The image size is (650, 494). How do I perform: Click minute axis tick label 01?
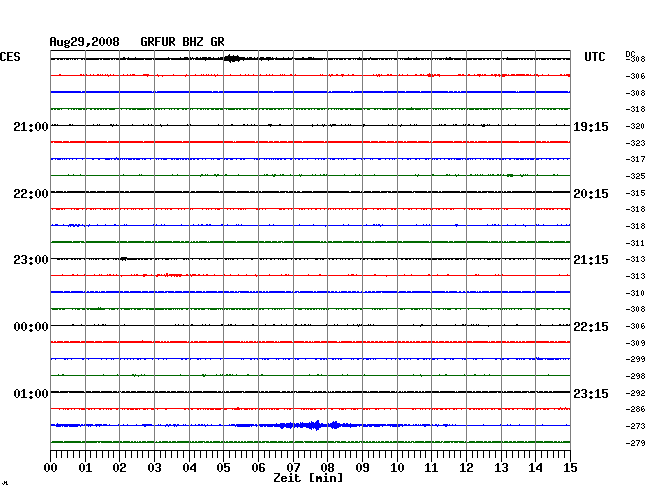85,467
